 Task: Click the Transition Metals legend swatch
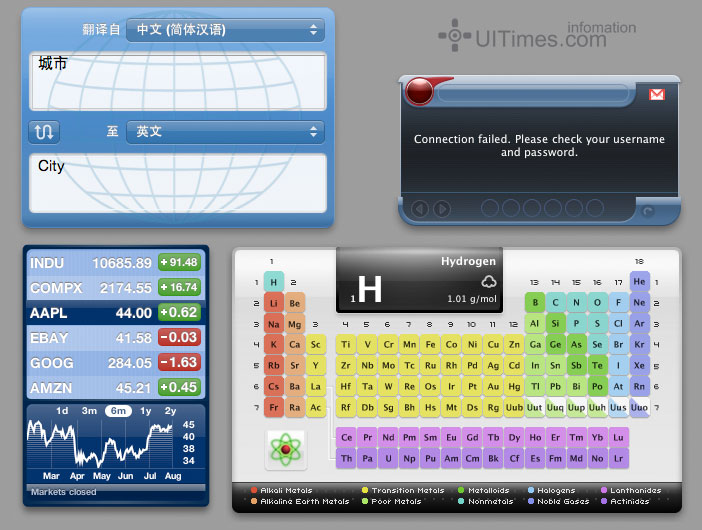(x=365, y=490)
